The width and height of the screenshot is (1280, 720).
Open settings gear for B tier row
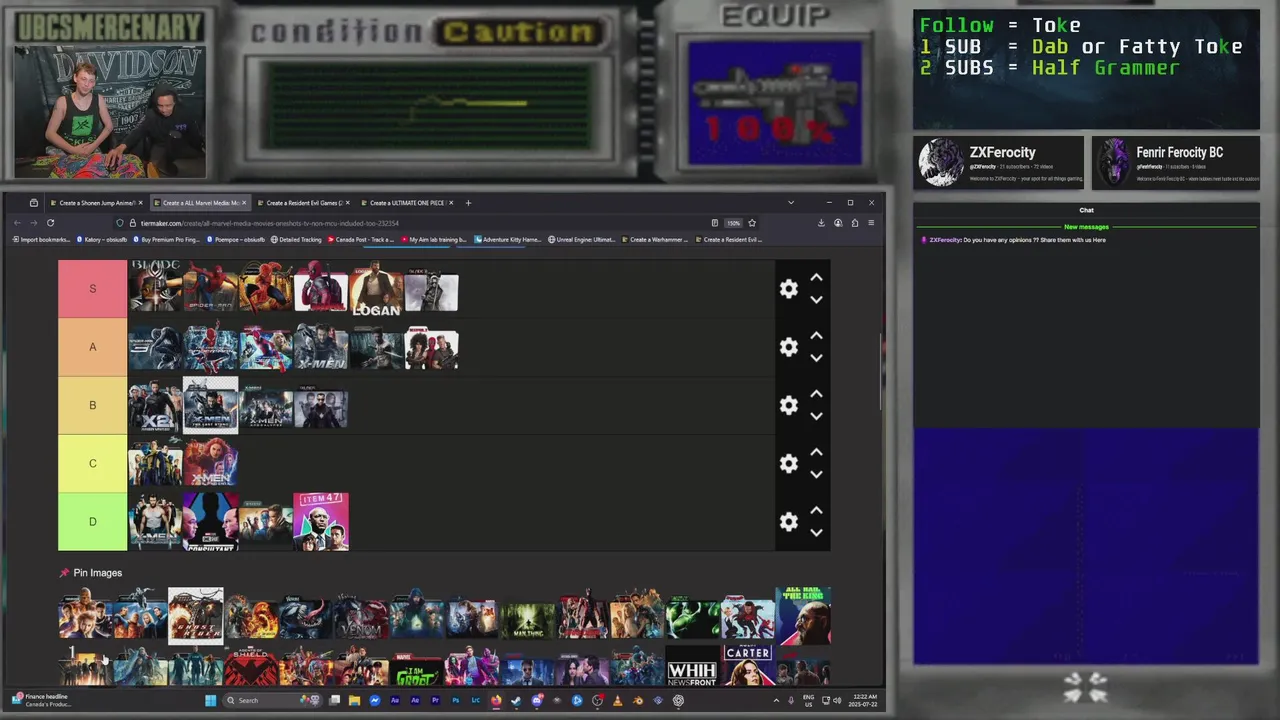tap(789, 405)
